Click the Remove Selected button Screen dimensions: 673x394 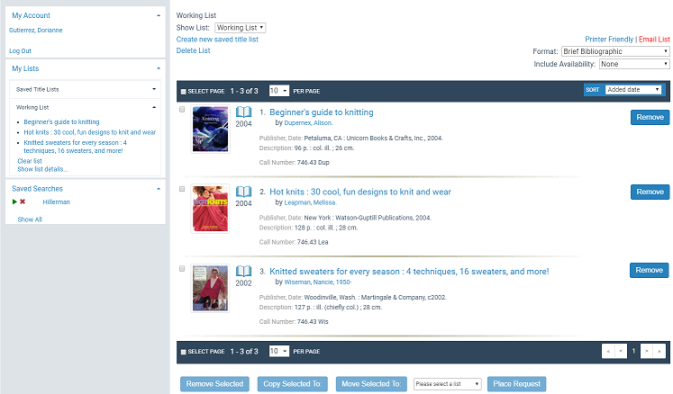[x=215, y=384]
